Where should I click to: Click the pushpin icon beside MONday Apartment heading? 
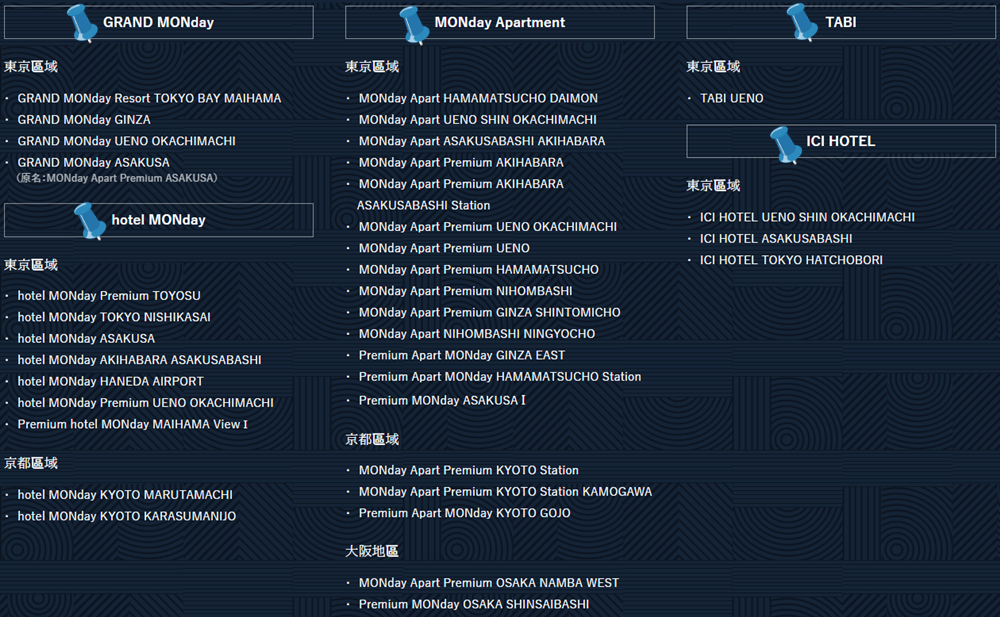point(414,25)
